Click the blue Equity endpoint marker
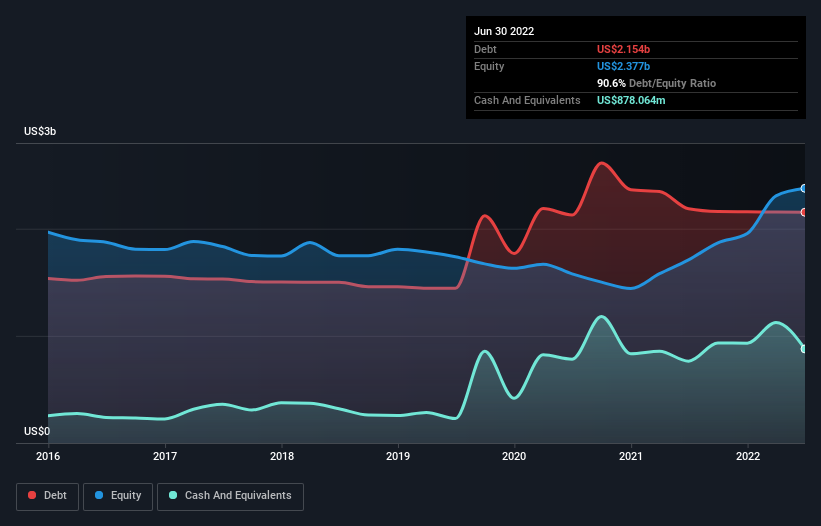 click(804, 188)
